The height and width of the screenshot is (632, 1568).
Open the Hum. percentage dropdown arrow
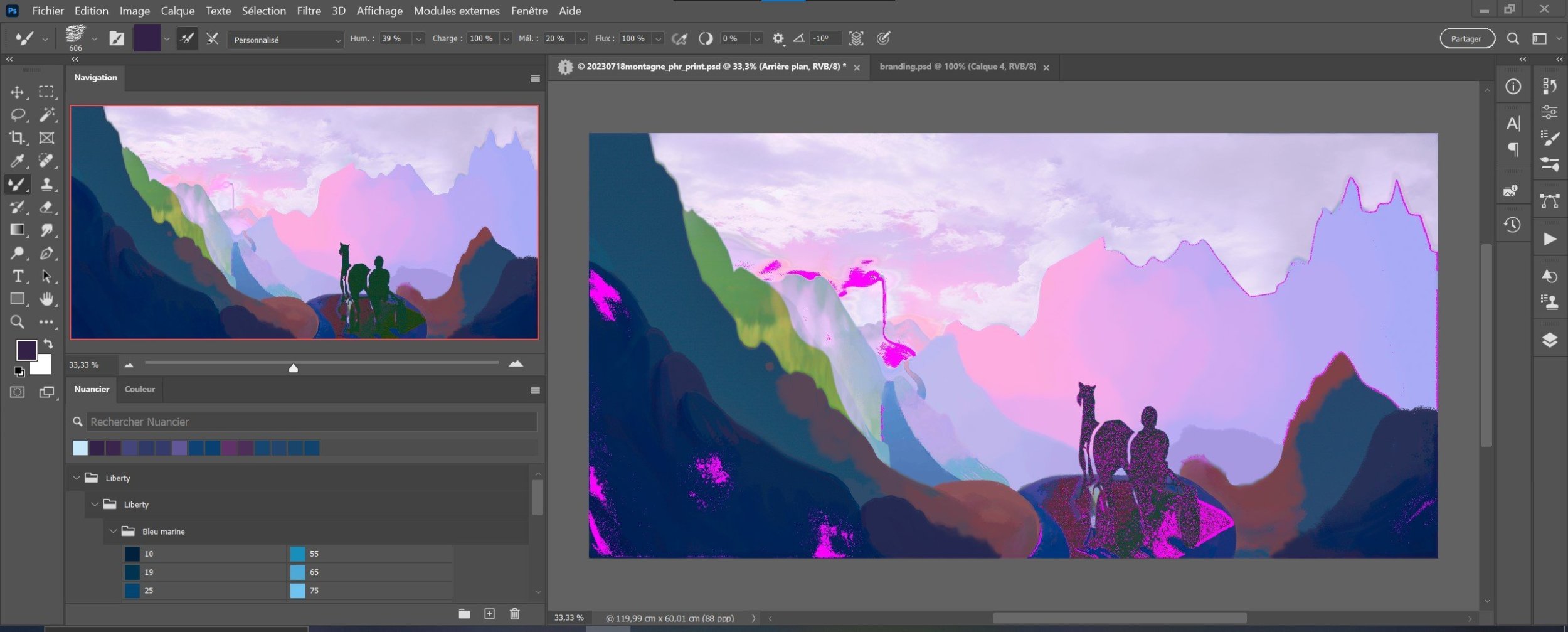pyautogui.click(x=418, y=39)
